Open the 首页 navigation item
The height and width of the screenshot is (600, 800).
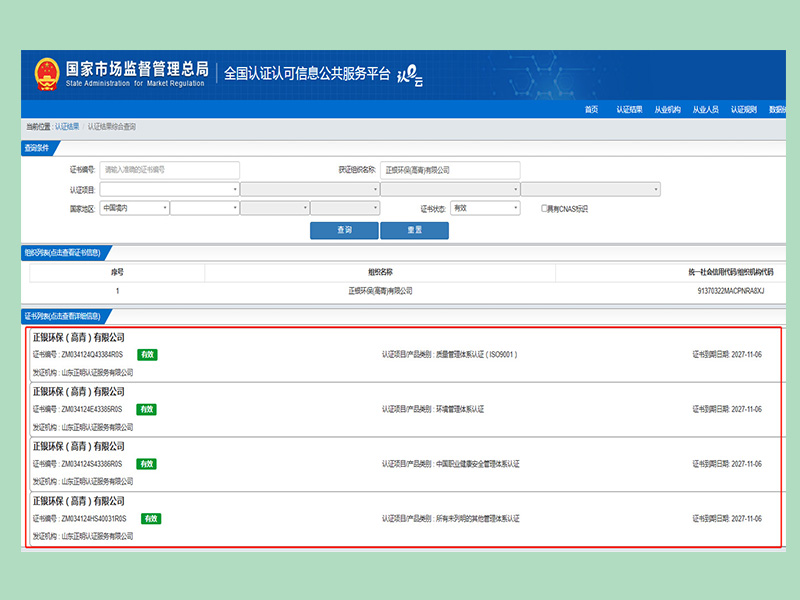591,109
